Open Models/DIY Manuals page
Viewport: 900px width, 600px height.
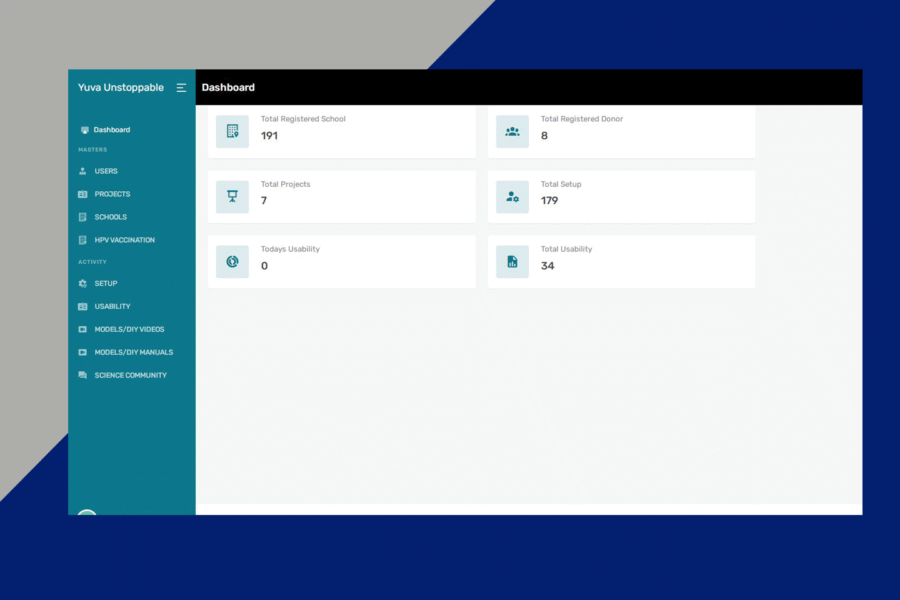133,352
